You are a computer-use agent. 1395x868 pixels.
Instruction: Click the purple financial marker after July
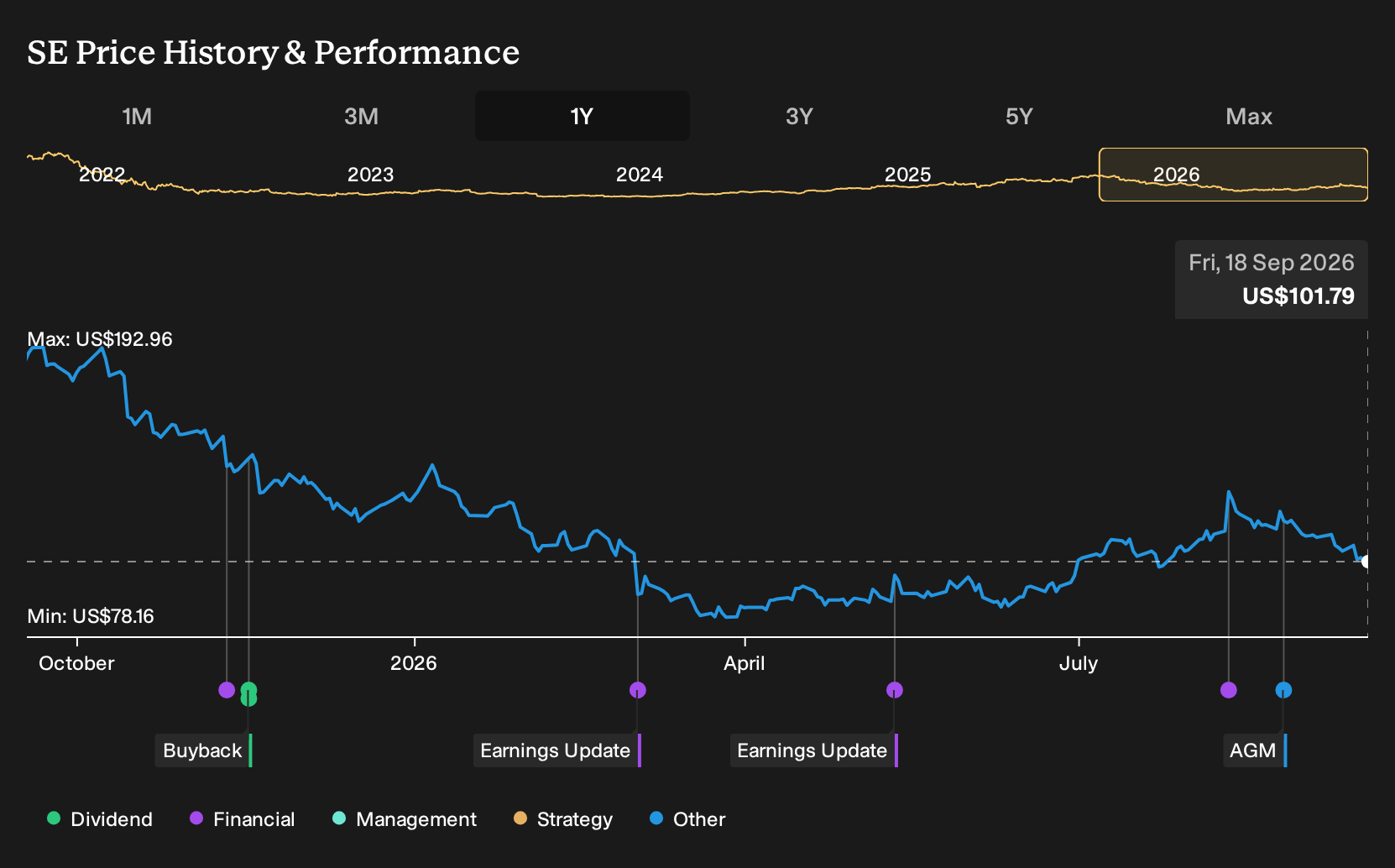[x=1229, y=690]
